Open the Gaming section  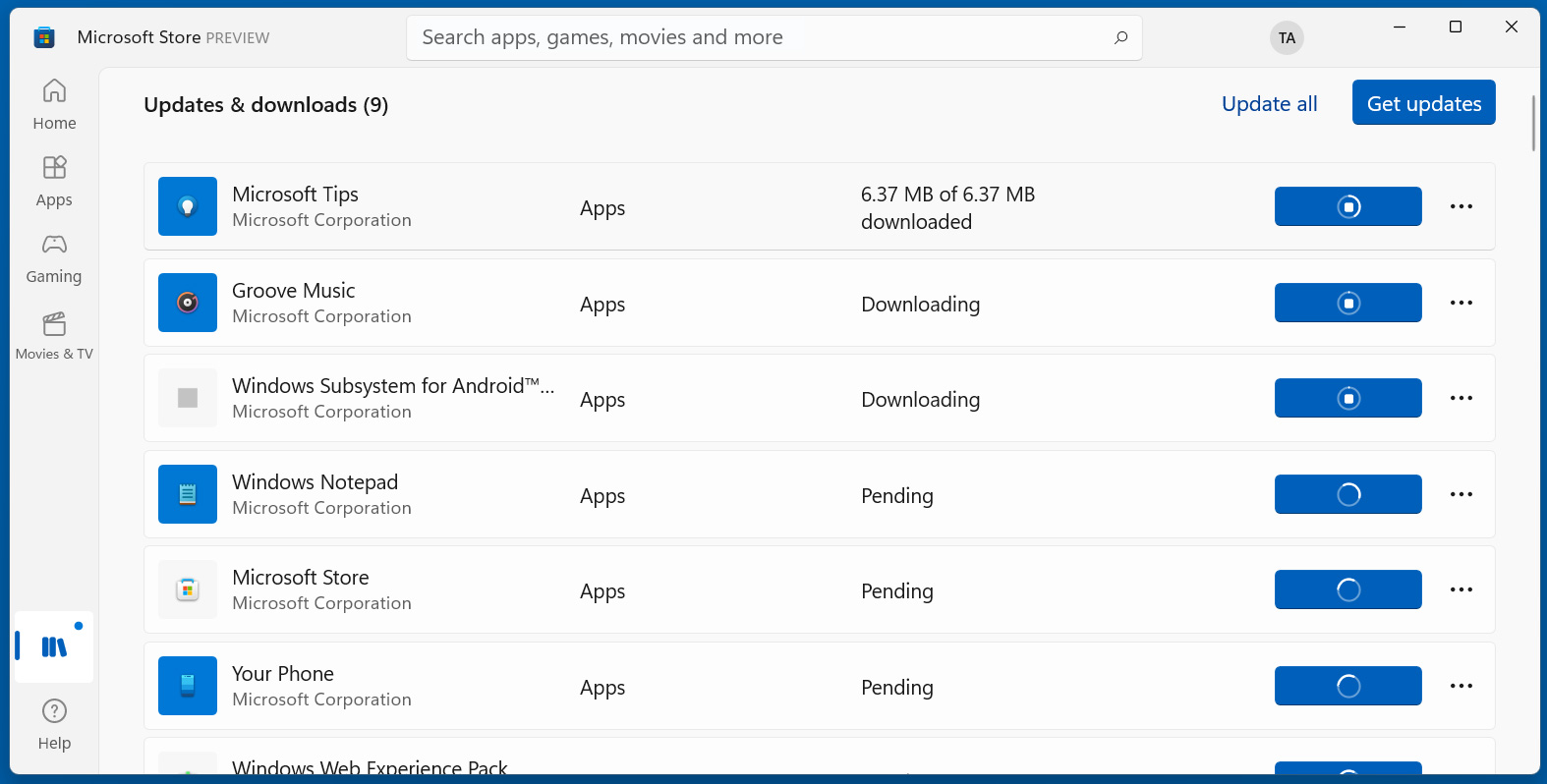coord(54,258)
